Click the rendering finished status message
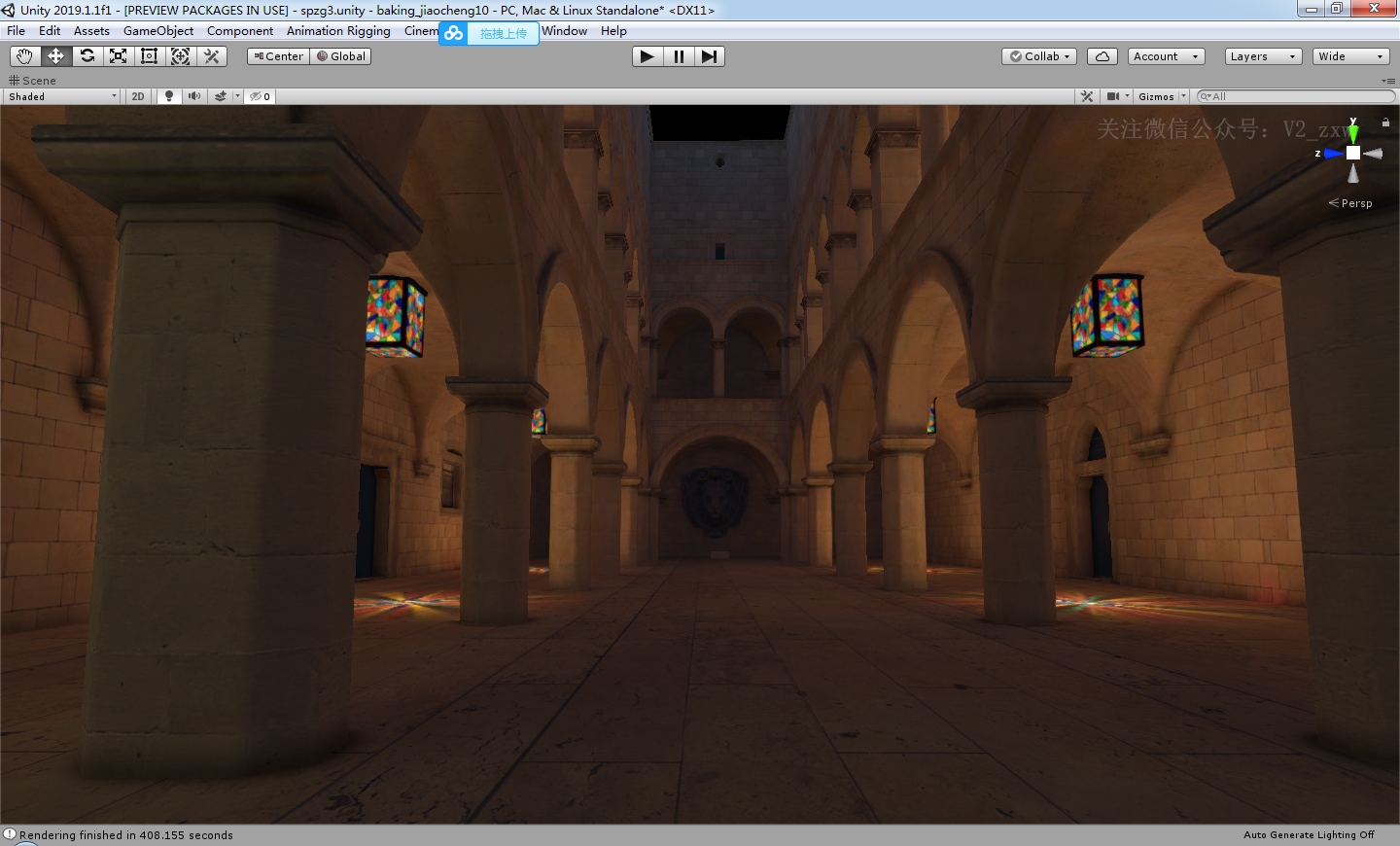 coord(126,835)
